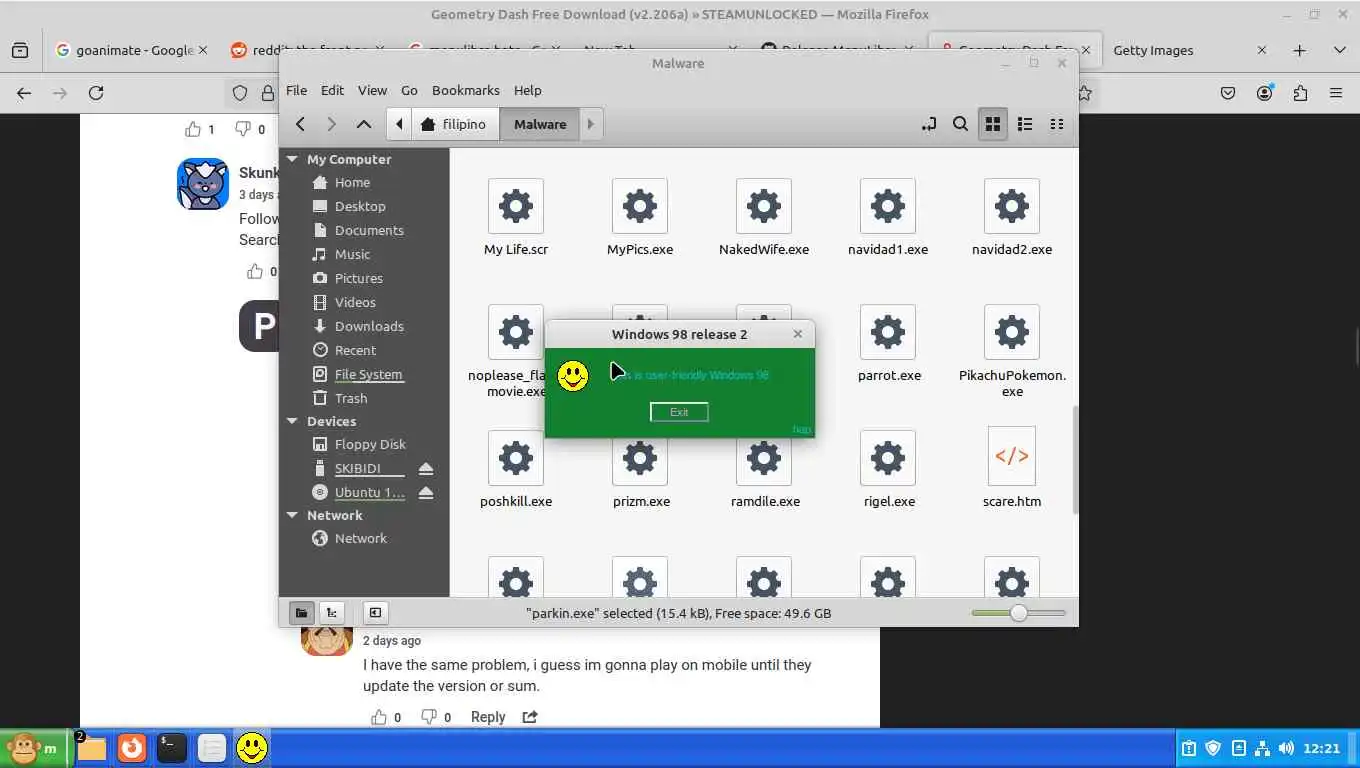The image size is (1360, 768).
Task: Switch to list view in file manager
Action: (1025, 124)
